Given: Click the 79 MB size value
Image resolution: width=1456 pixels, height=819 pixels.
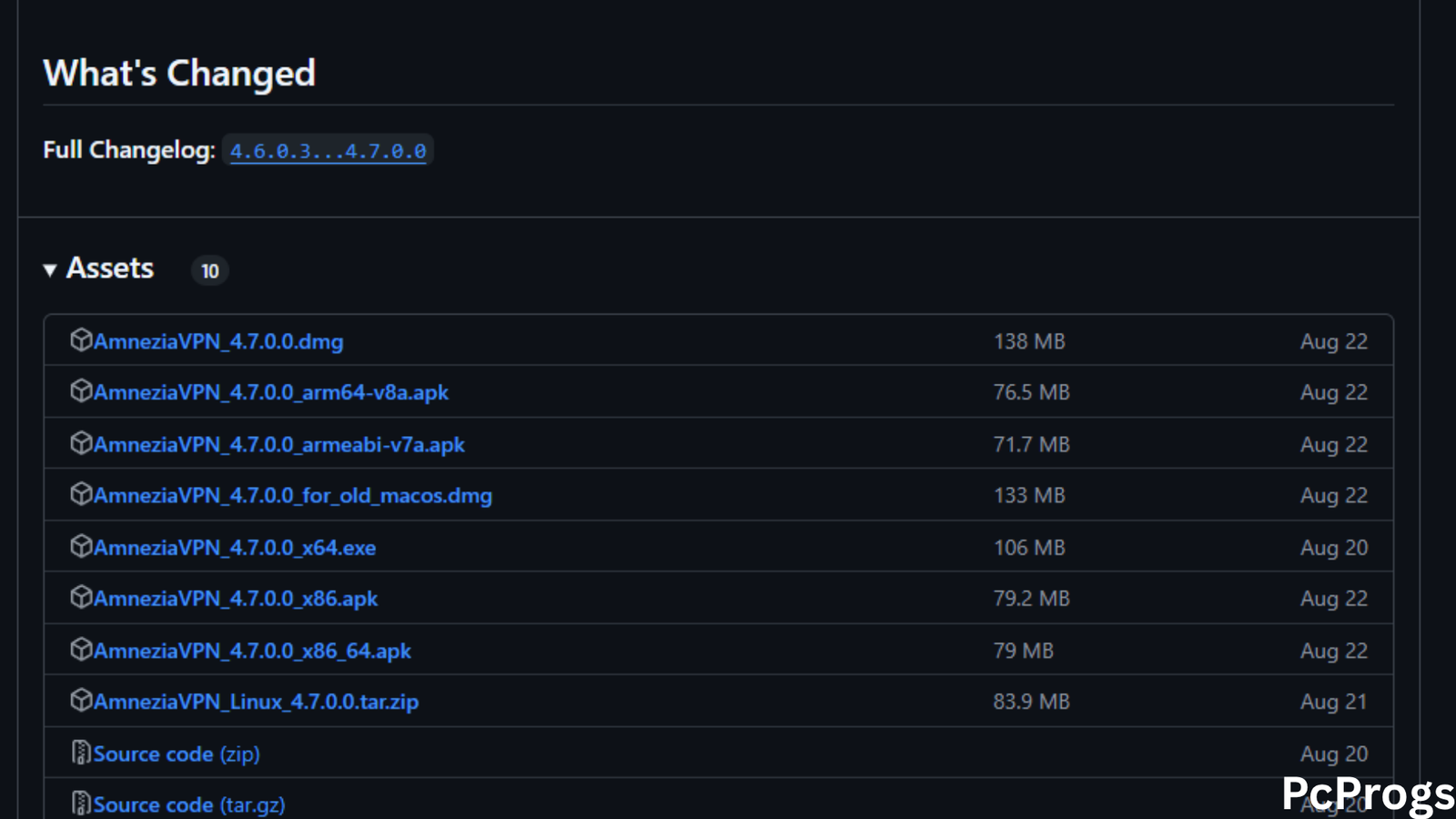Looking at the screenshot, I should [x=1024, y=651].
